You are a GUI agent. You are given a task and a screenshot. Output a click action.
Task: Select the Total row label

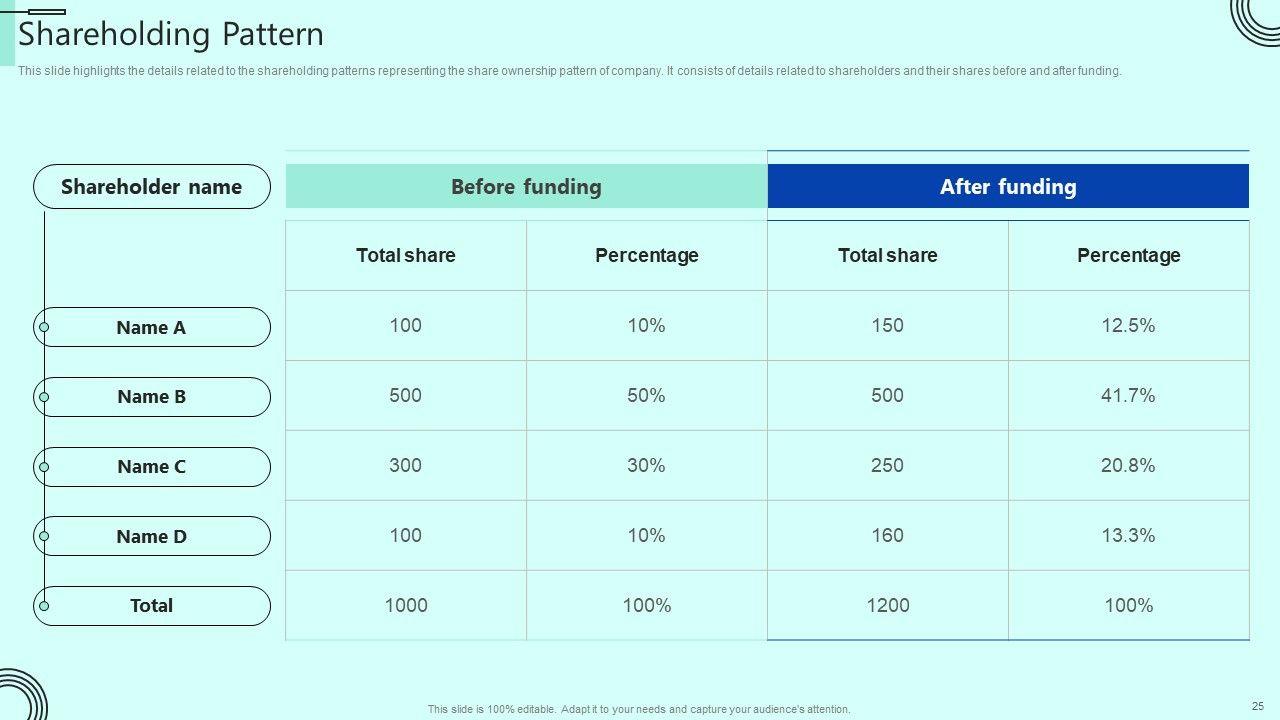152,606
